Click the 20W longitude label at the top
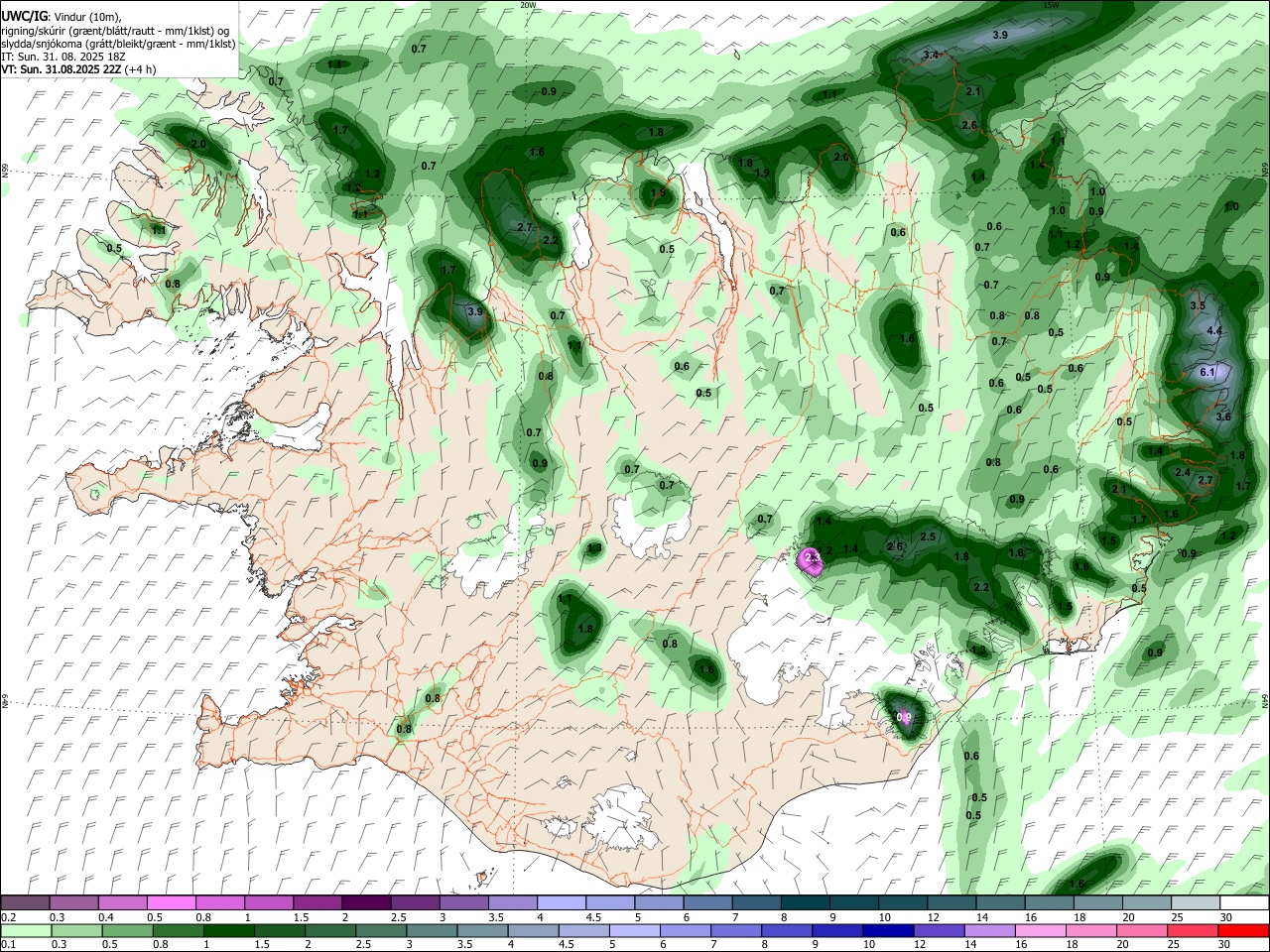Screen dimensions: 1270x952 coord(528,4)
